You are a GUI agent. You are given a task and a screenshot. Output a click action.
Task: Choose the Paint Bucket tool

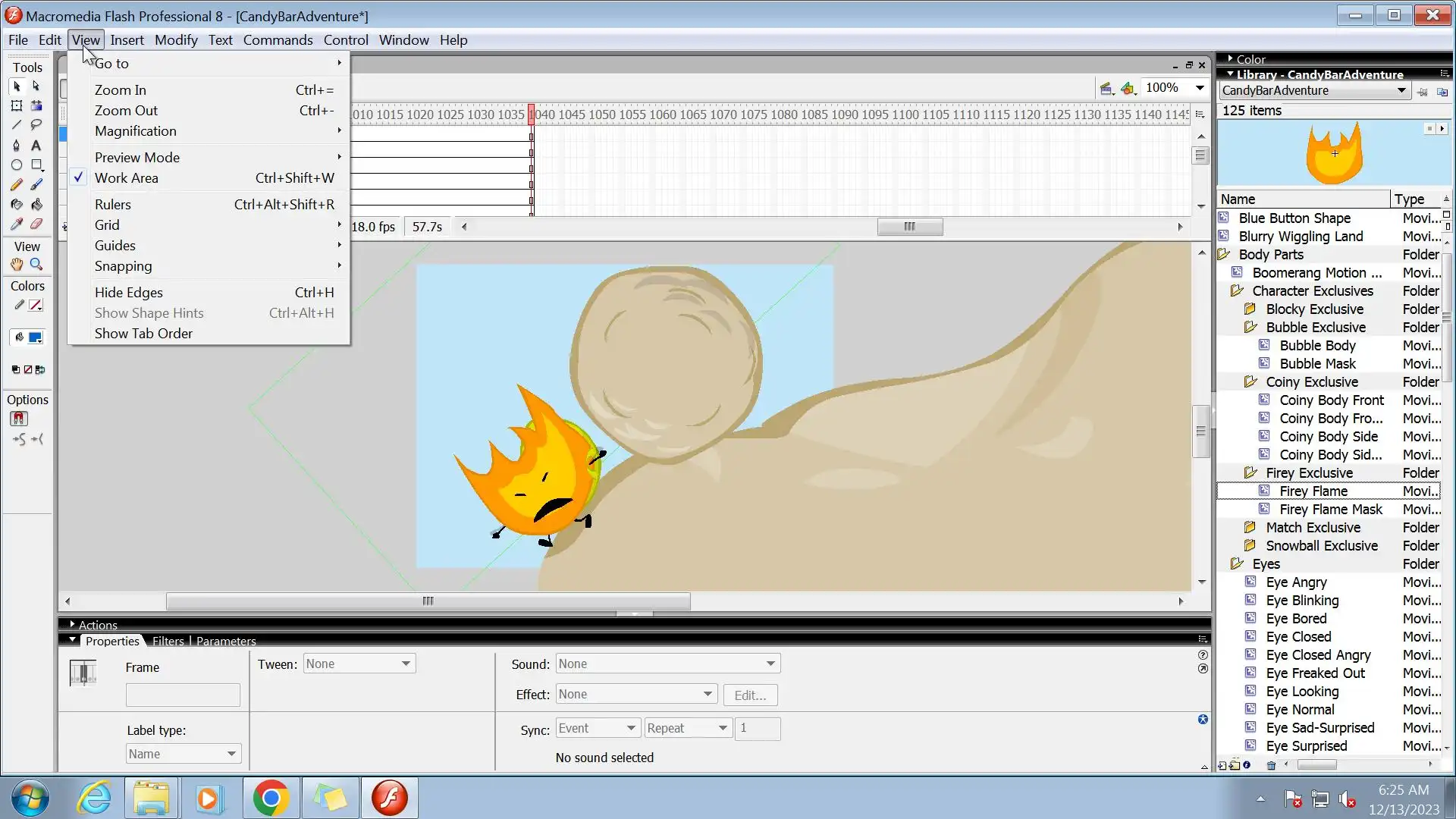pos(36,204)
